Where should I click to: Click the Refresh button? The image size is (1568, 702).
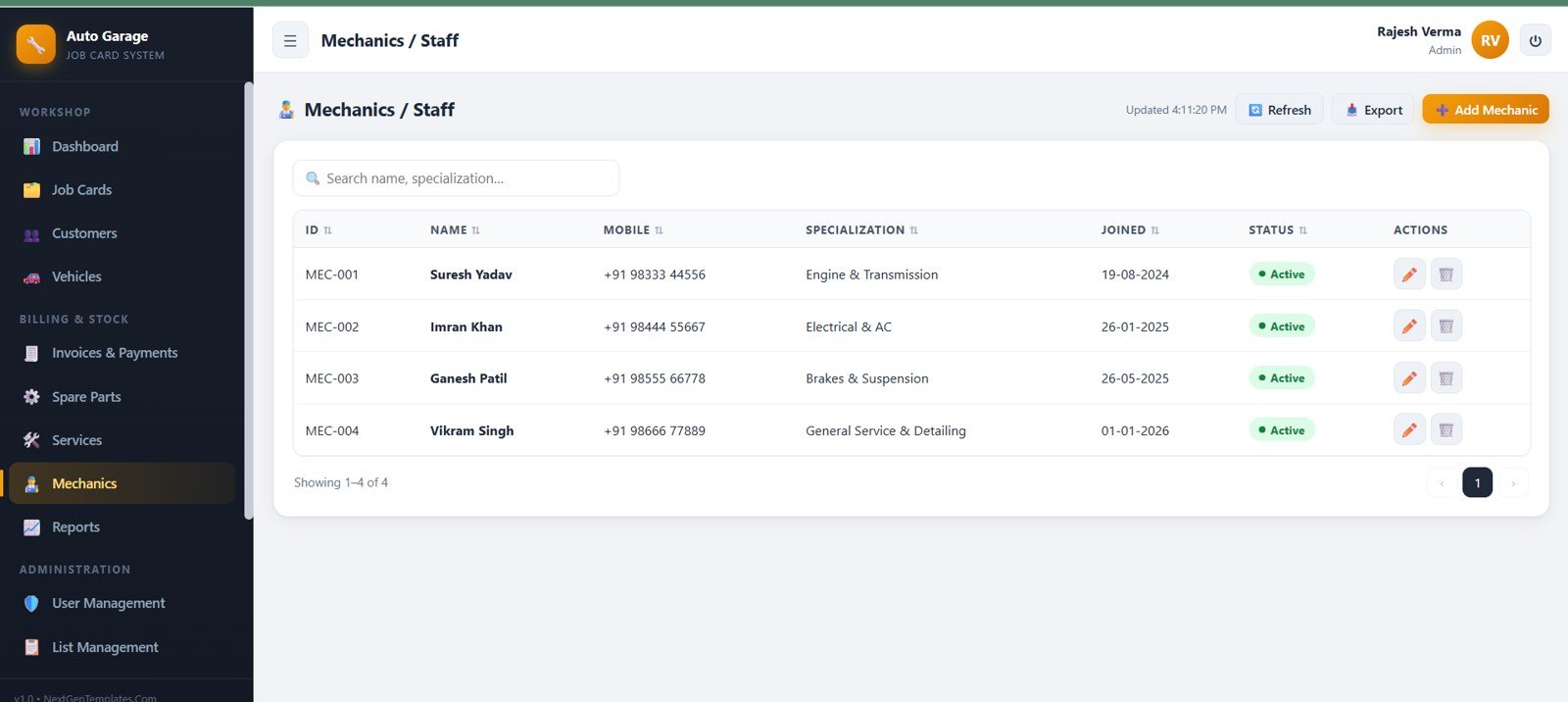(x=1279, y=110)
